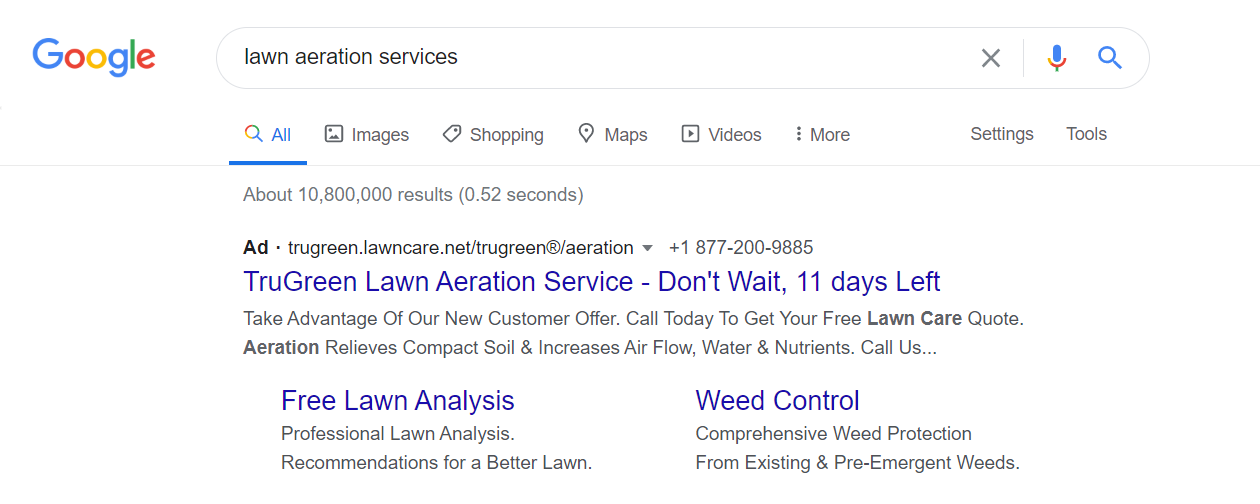Focus the search field with lawn aeration services
1260x504 pixels.
600,58
